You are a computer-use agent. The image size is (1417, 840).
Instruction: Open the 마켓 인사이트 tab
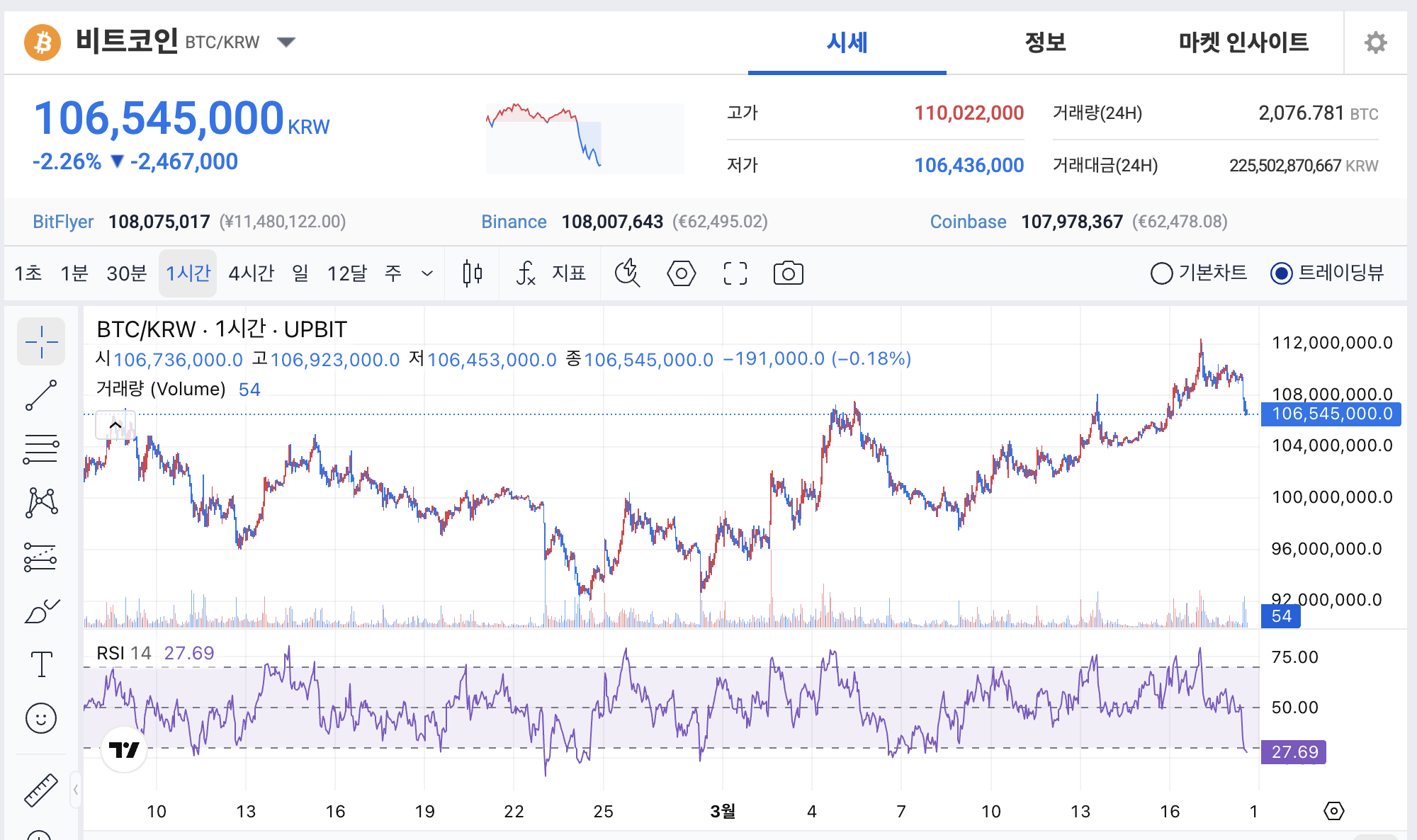tap(1243, 42)
